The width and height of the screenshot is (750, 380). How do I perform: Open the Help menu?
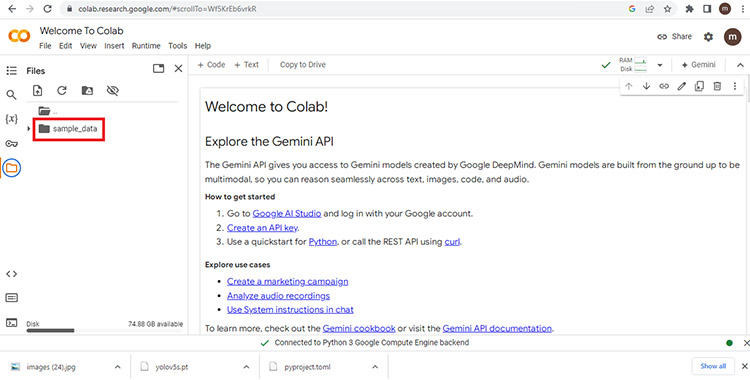click(x=203, y=46)
